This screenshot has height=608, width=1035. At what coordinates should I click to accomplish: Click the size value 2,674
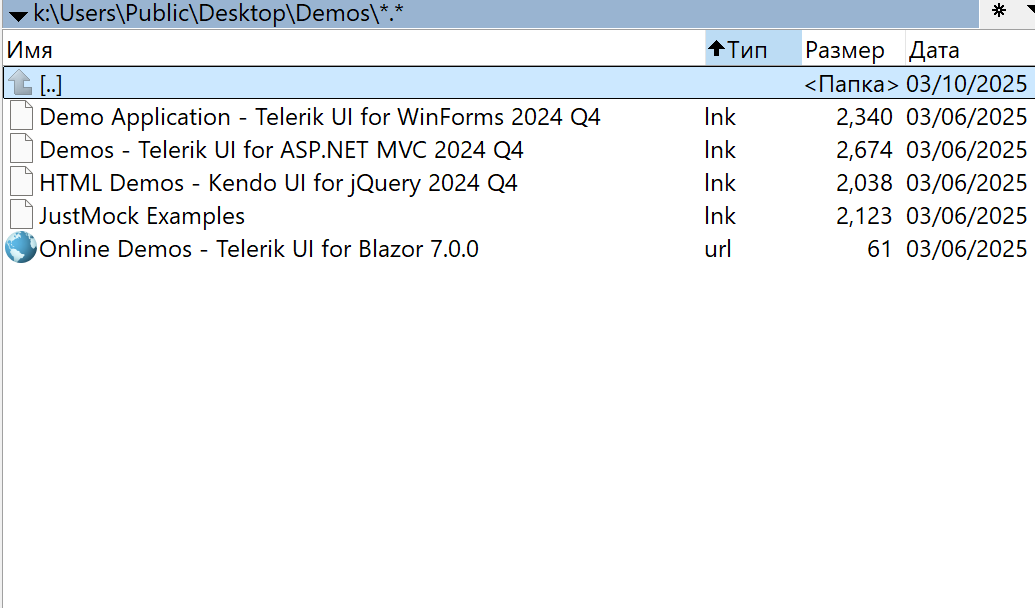pos(864,151)
